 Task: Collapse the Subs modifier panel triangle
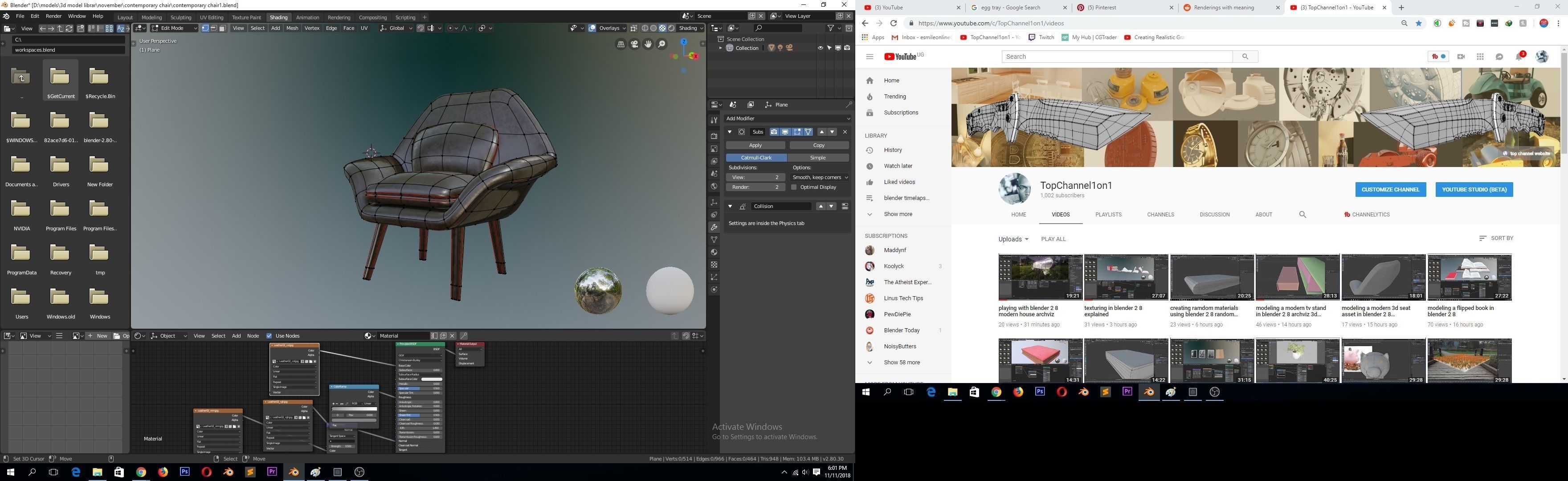(x=730, y=132)
